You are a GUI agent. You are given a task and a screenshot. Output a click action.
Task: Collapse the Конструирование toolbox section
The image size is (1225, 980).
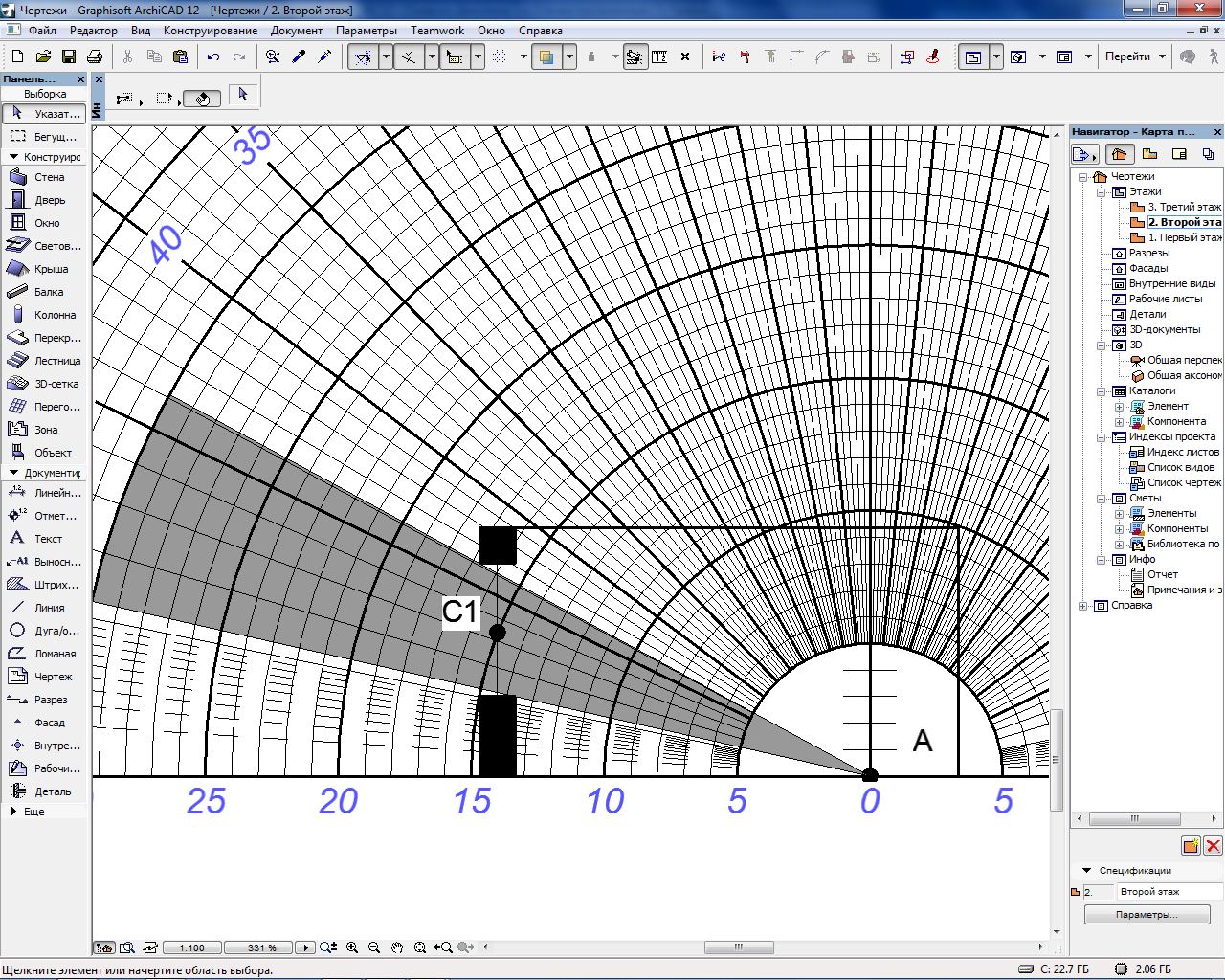[x=13, y=157]
